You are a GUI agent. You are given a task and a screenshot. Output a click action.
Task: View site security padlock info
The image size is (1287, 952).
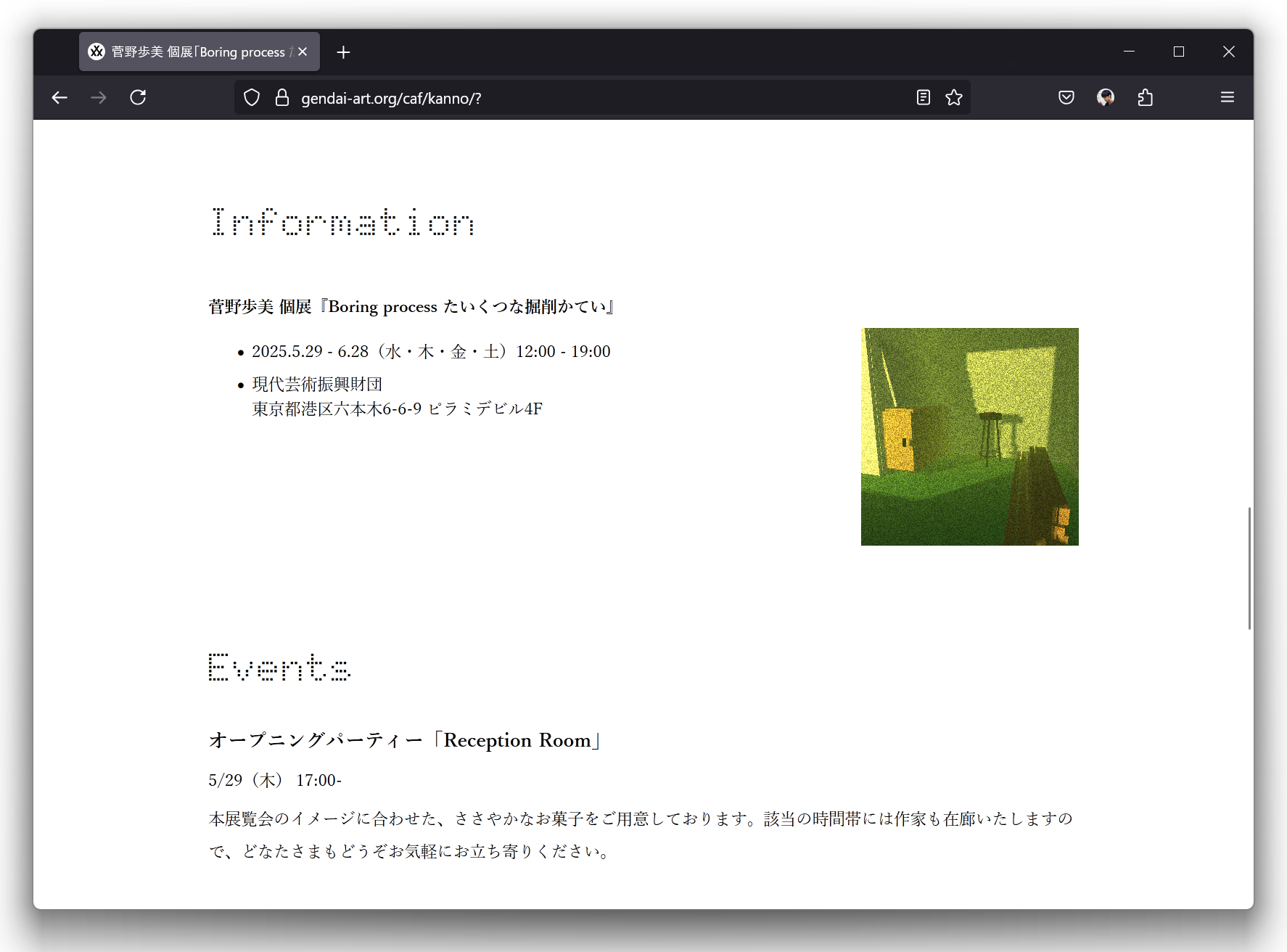(282, 98)
